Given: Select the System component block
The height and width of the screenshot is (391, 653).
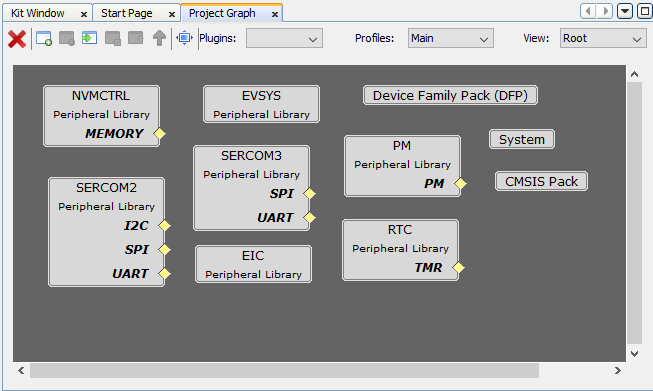Looking at the screenshot, I should 522,139.
